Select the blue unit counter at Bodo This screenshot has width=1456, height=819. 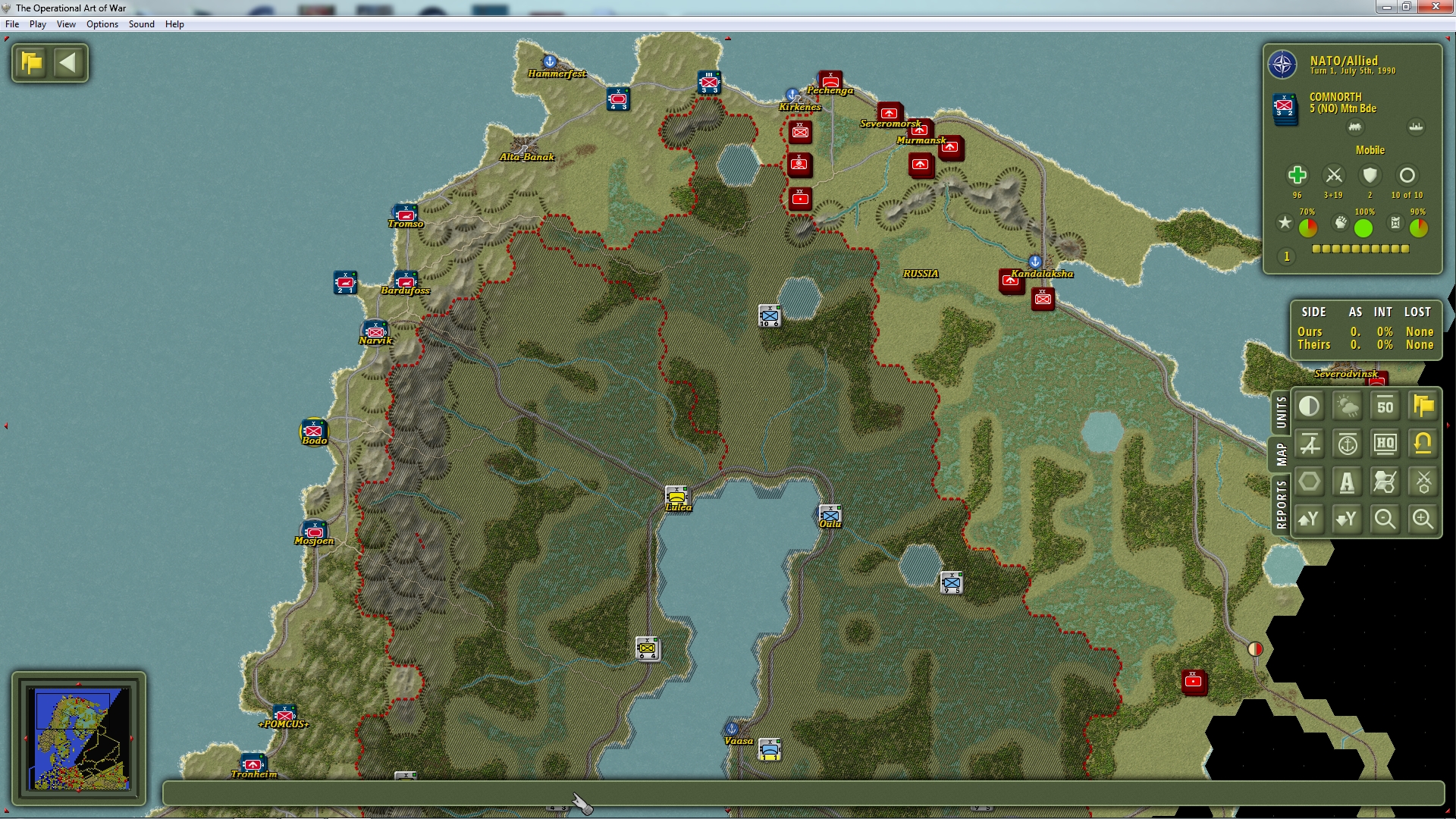tap(314, 430)
